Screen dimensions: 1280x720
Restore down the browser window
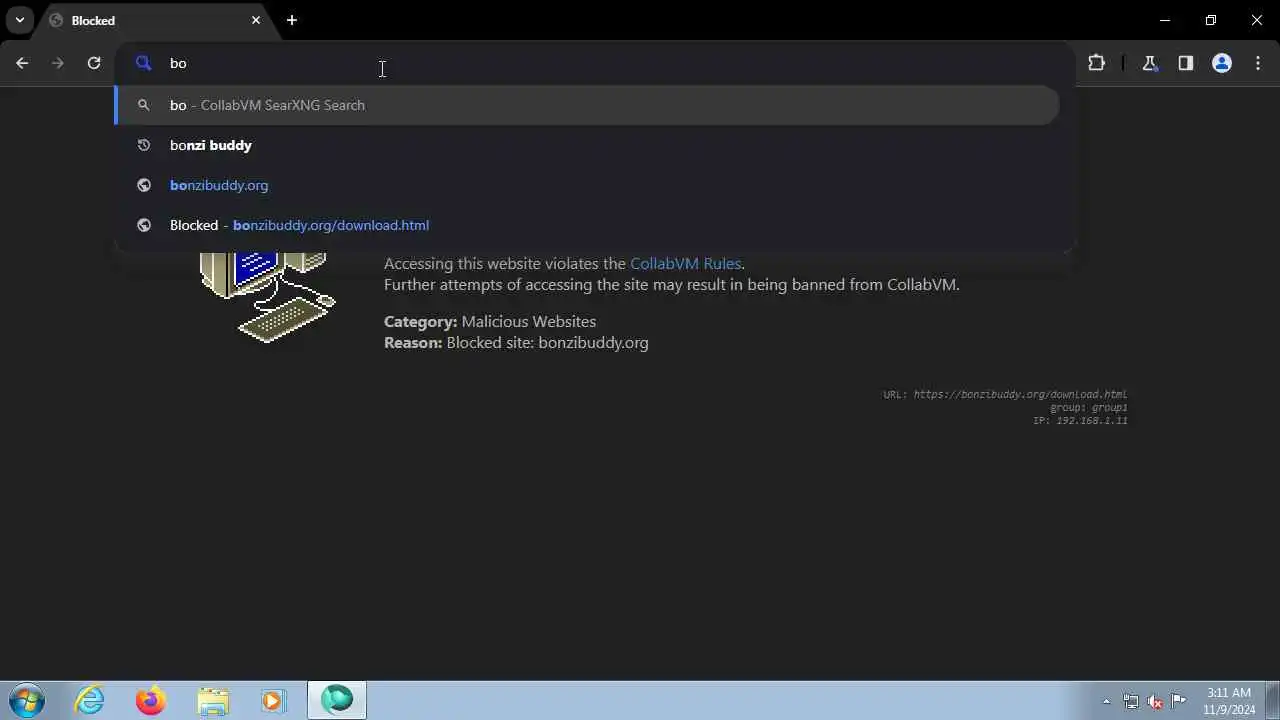(x=1210, y=20)
